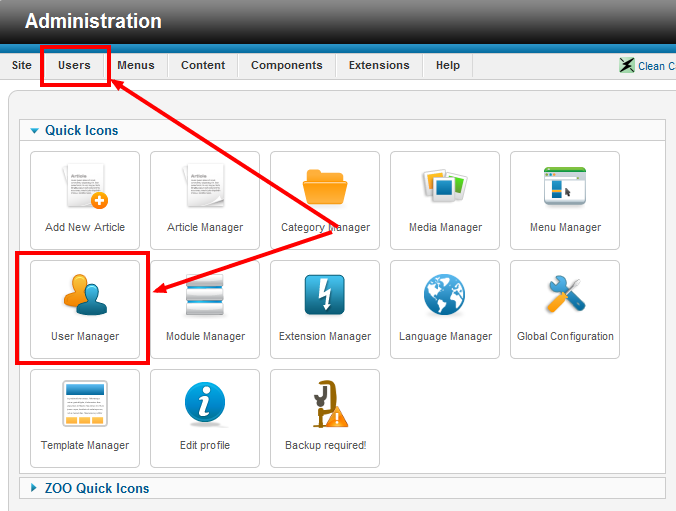The image size is (676, 511).
Task: Click the Template Manager label
Action: click(85, 445)
